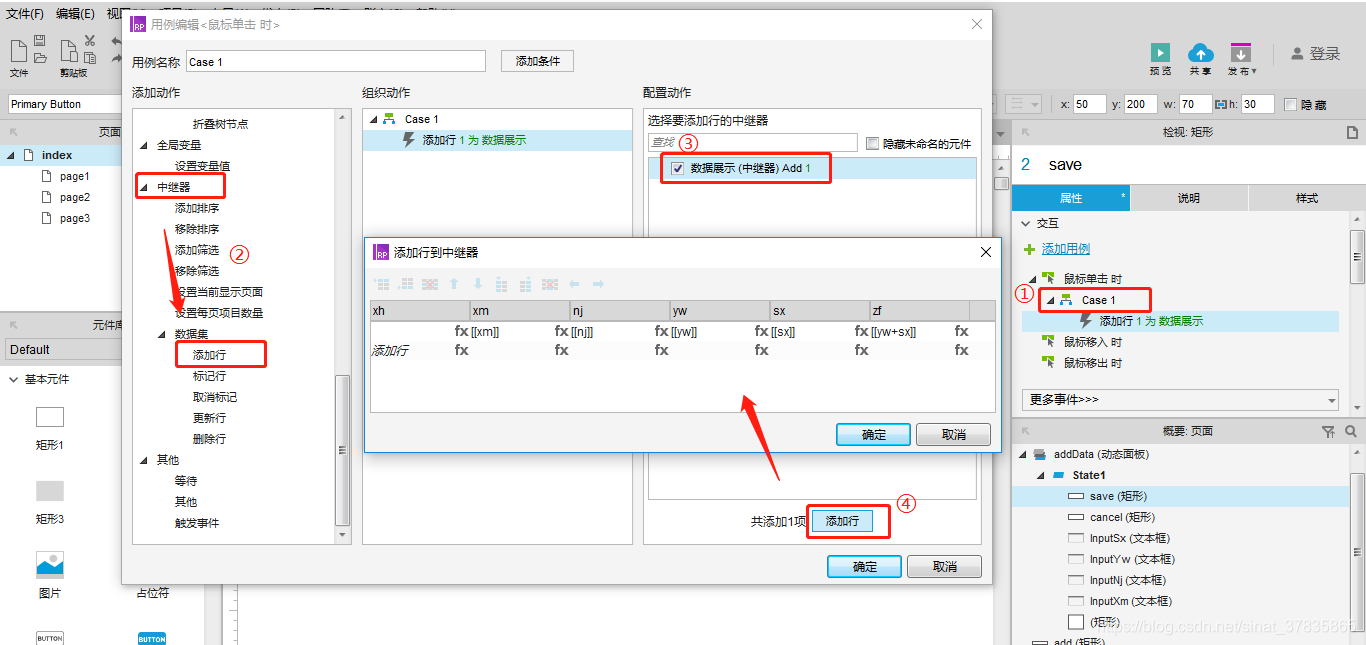Click the 查找 search field
Image resolution: width=1366 pixels, height=645 pixels.
point(752,143)
